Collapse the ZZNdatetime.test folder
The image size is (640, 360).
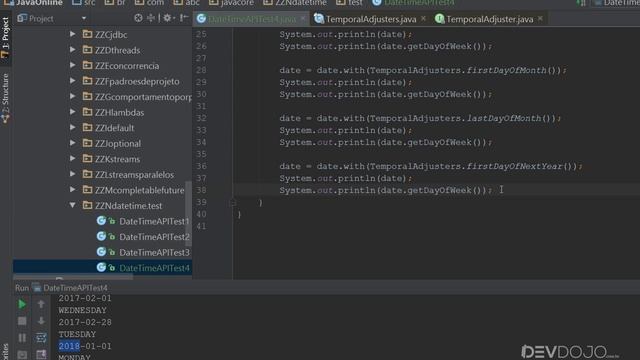point(72,205)
